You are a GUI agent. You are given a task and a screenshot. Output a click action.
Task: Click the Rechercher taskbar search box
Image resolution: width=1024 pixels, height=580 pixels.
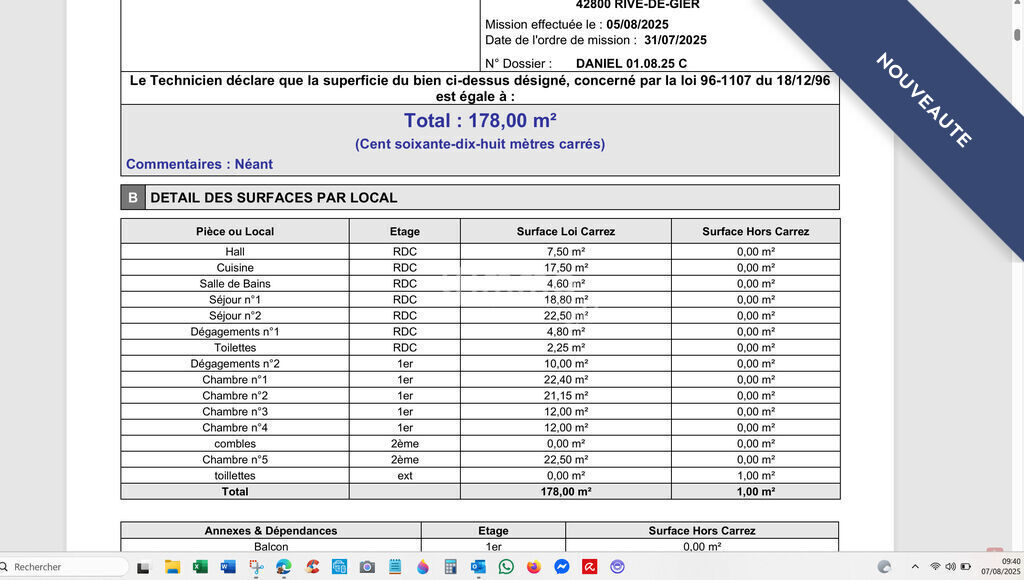pyautogui.click(x=64, y=567)
